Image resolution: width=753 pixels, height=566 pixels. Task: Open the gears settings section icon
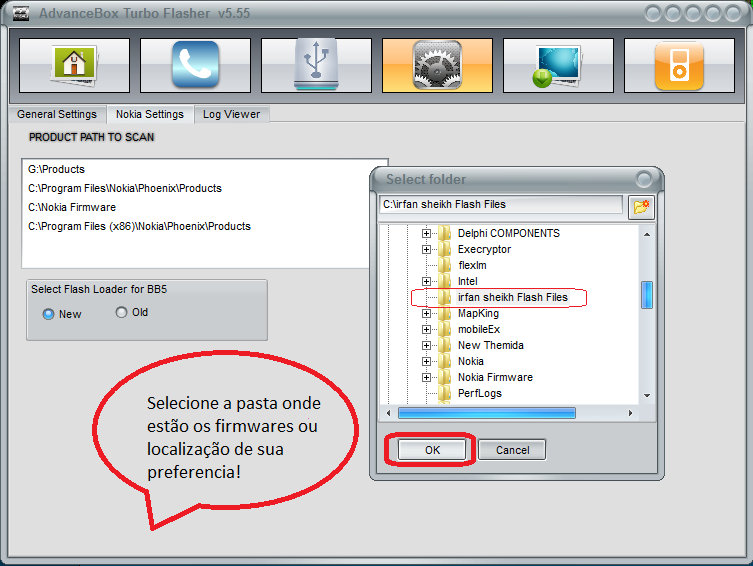(x=437, y=65)
